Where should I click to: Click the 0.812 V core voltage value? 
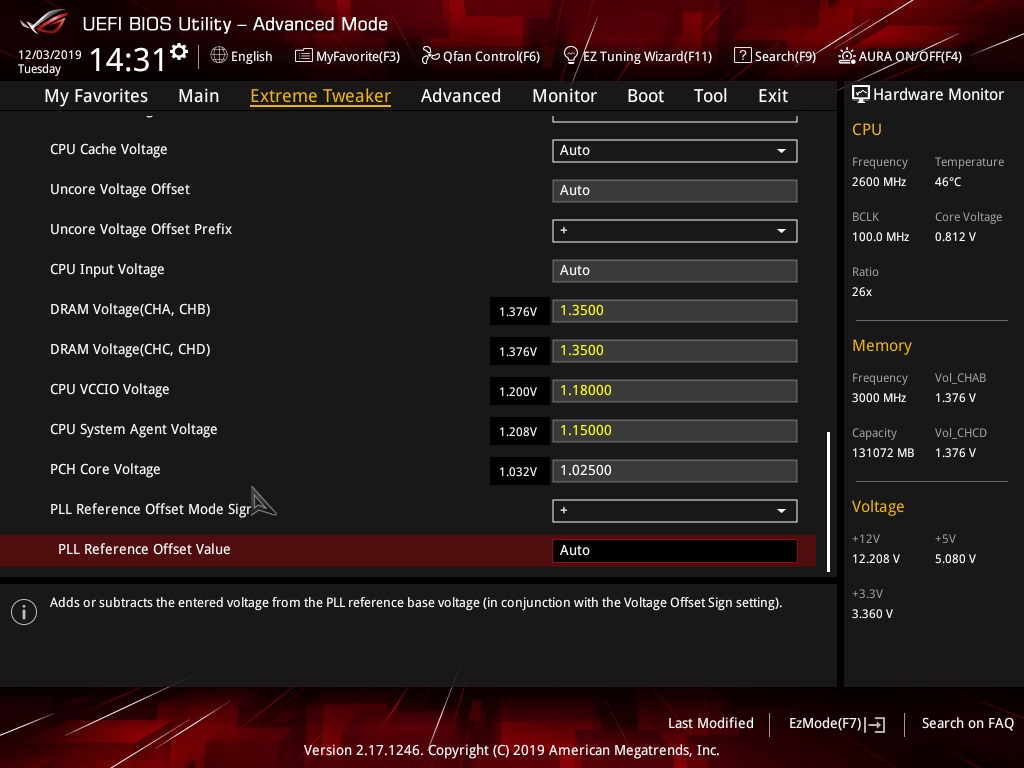click(955, 237)
